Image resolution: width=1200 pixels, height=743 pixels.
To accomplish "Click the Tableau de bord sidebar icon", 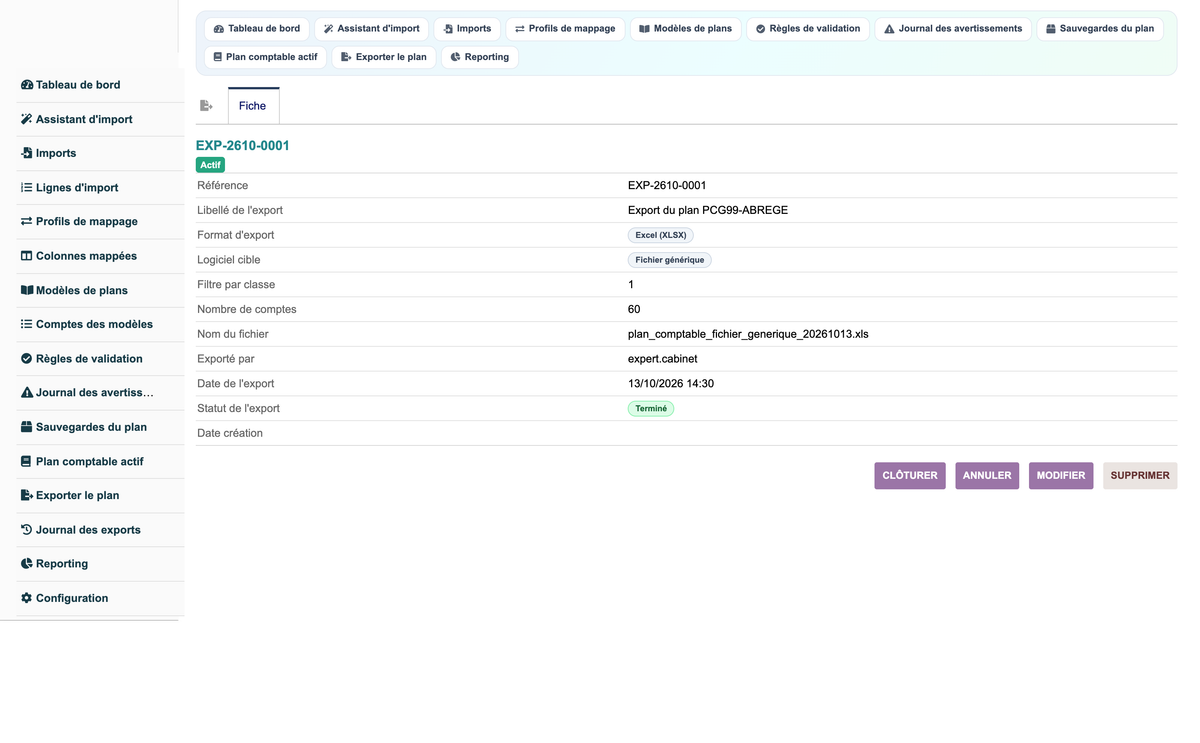I will pyautogui.click(x=27, y=85).
